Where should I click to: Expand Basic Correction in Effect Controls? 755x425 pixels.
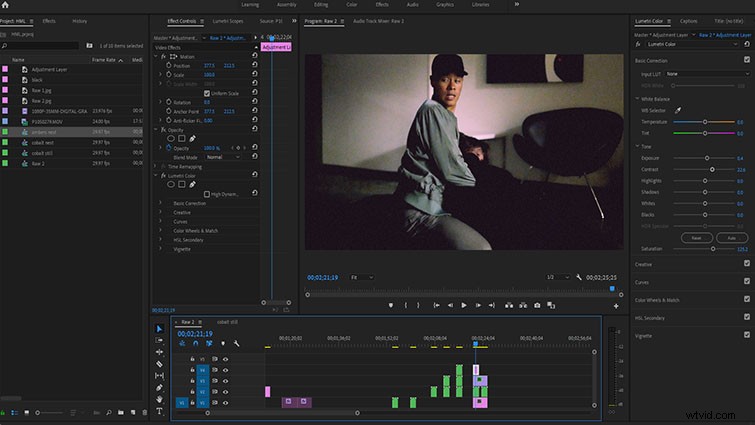161,203
